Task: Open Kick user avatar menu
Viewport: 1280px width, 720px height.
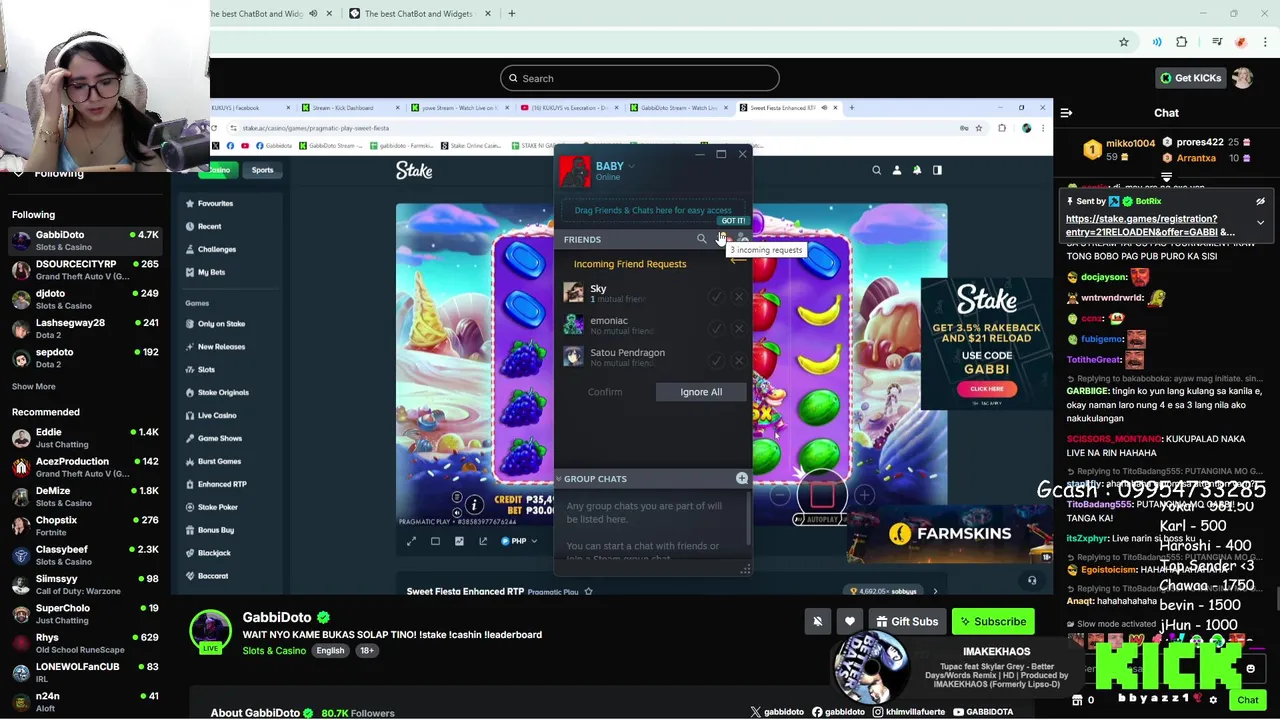Action: 1243,78
